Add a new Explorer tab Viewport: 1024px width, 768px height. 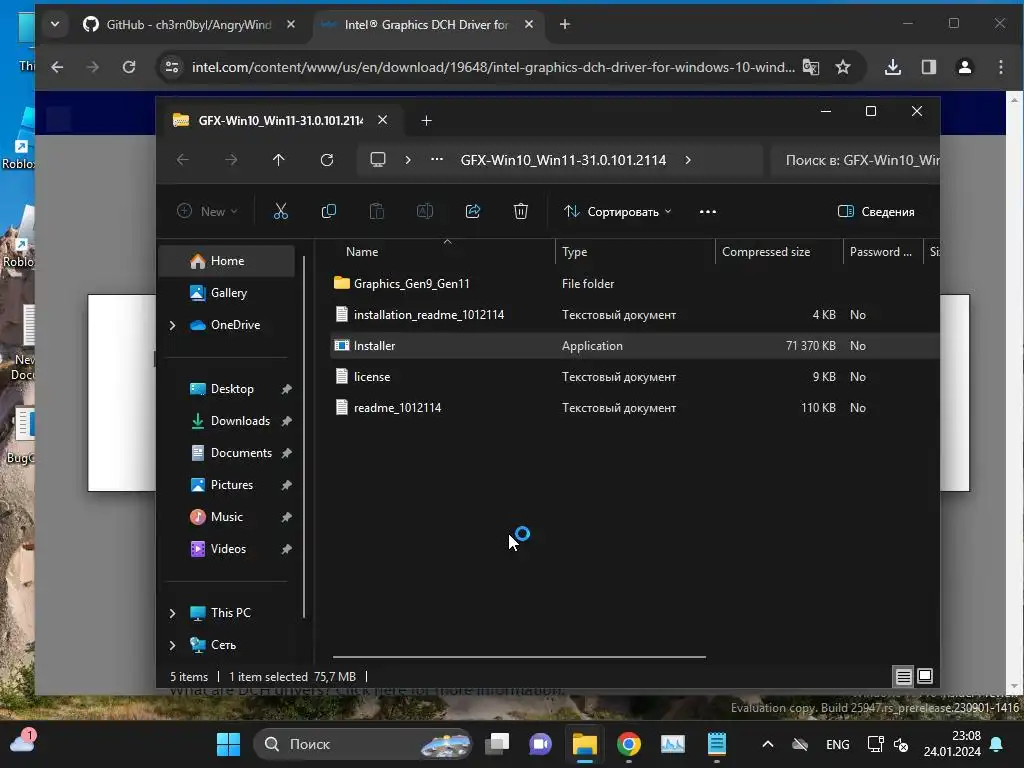click(426, 120)
